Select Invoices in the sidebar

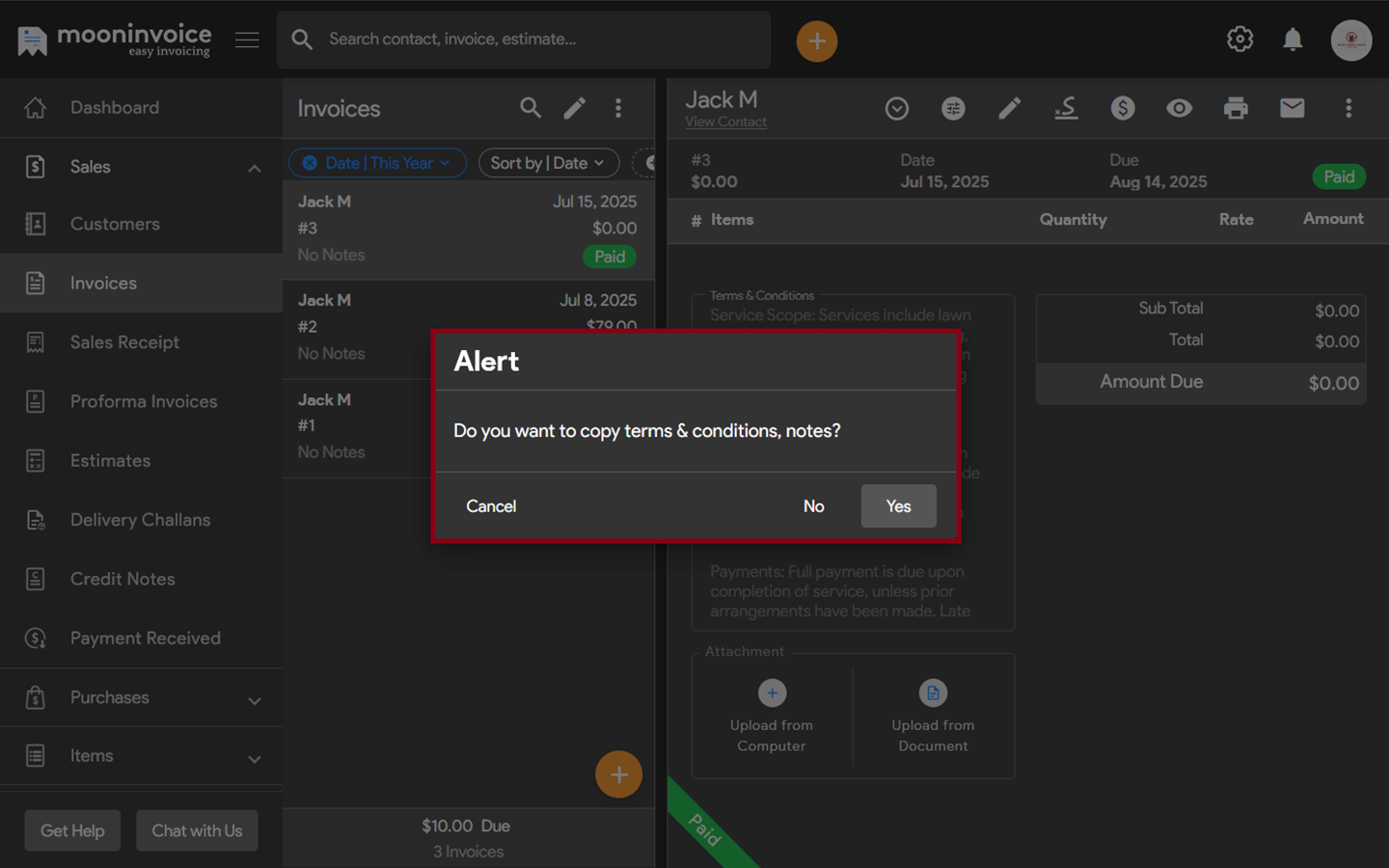click(x=141, y=283)
